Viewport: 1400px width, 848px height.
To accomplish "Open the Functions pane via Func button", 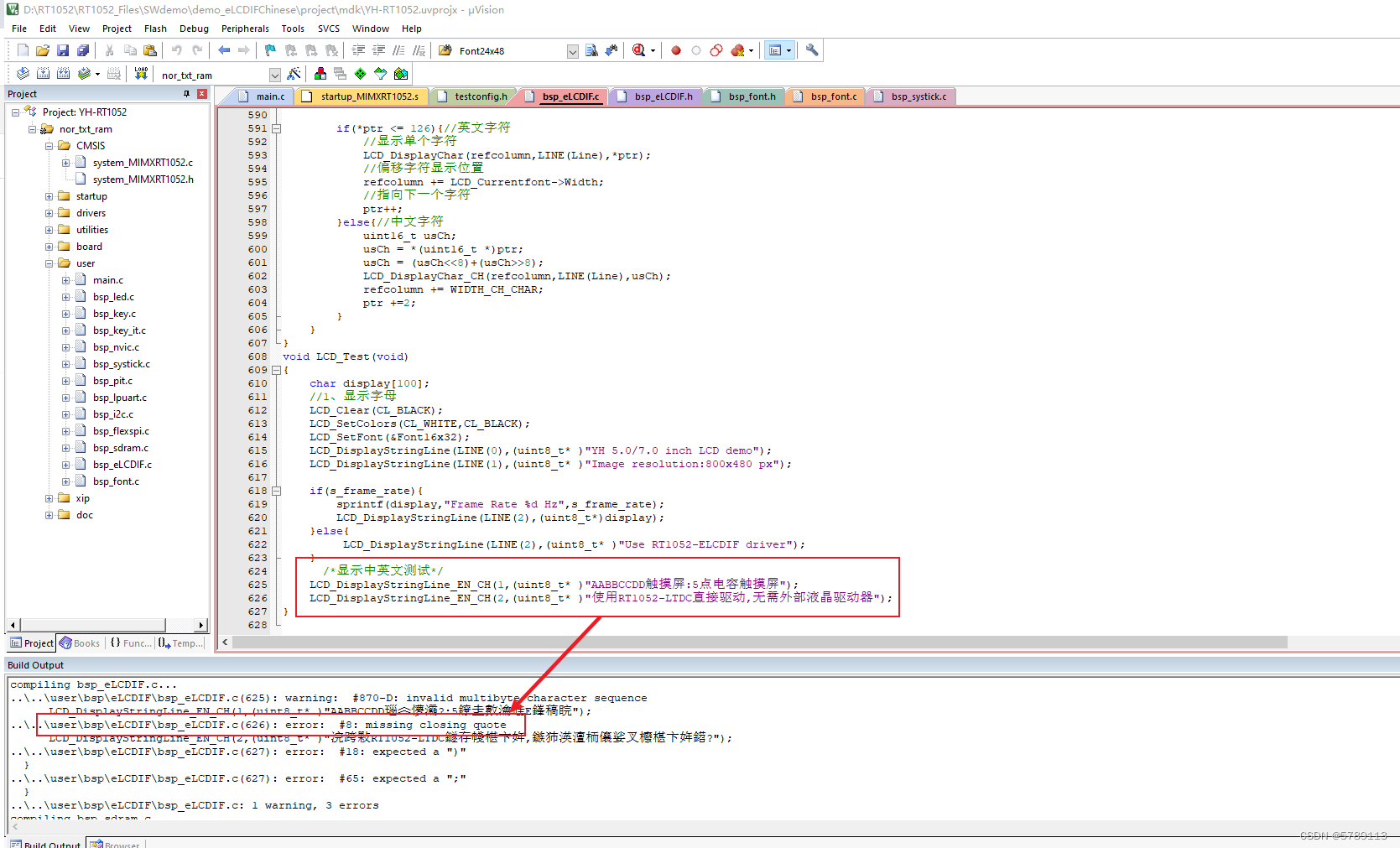I will (132, 643).
